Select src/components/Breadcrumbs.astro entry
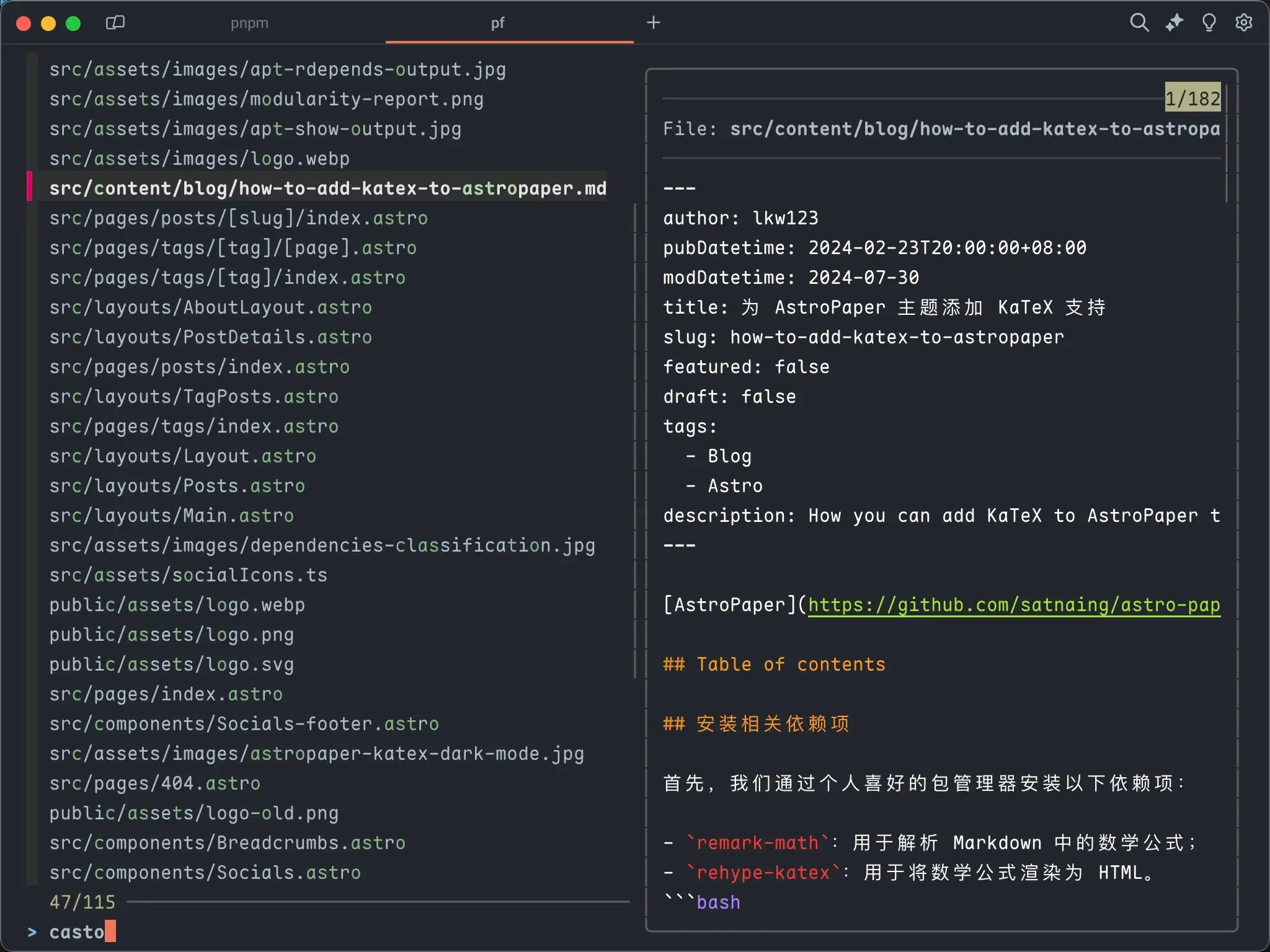The width and height of the screenshot is (1270, 952). 227,843
